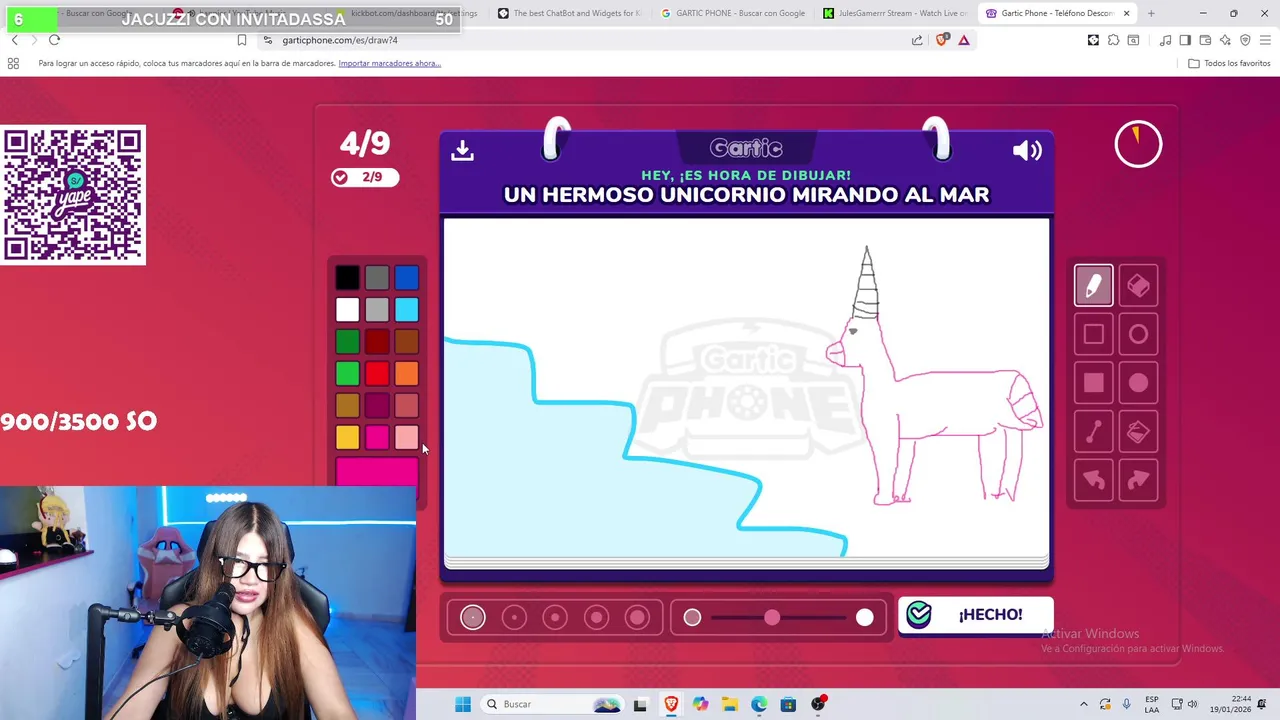Pick the white color swatch

click(x=347, y=310)
